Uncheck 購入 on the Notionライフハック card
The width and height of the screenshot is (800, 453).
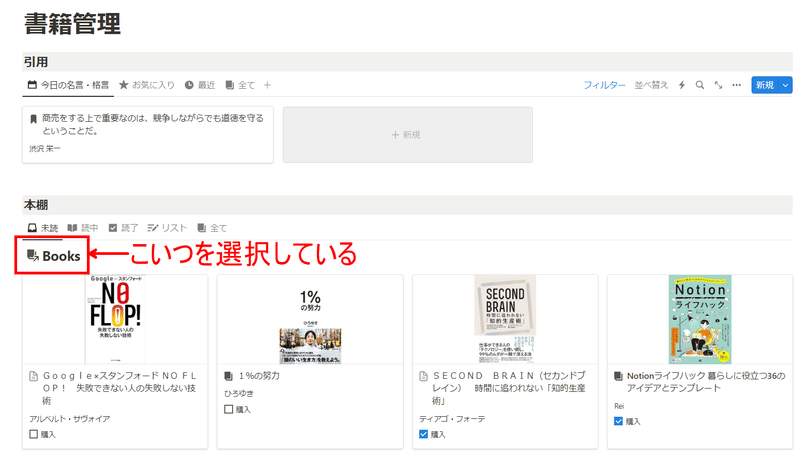pyautogui.click(x=618, y=421)
